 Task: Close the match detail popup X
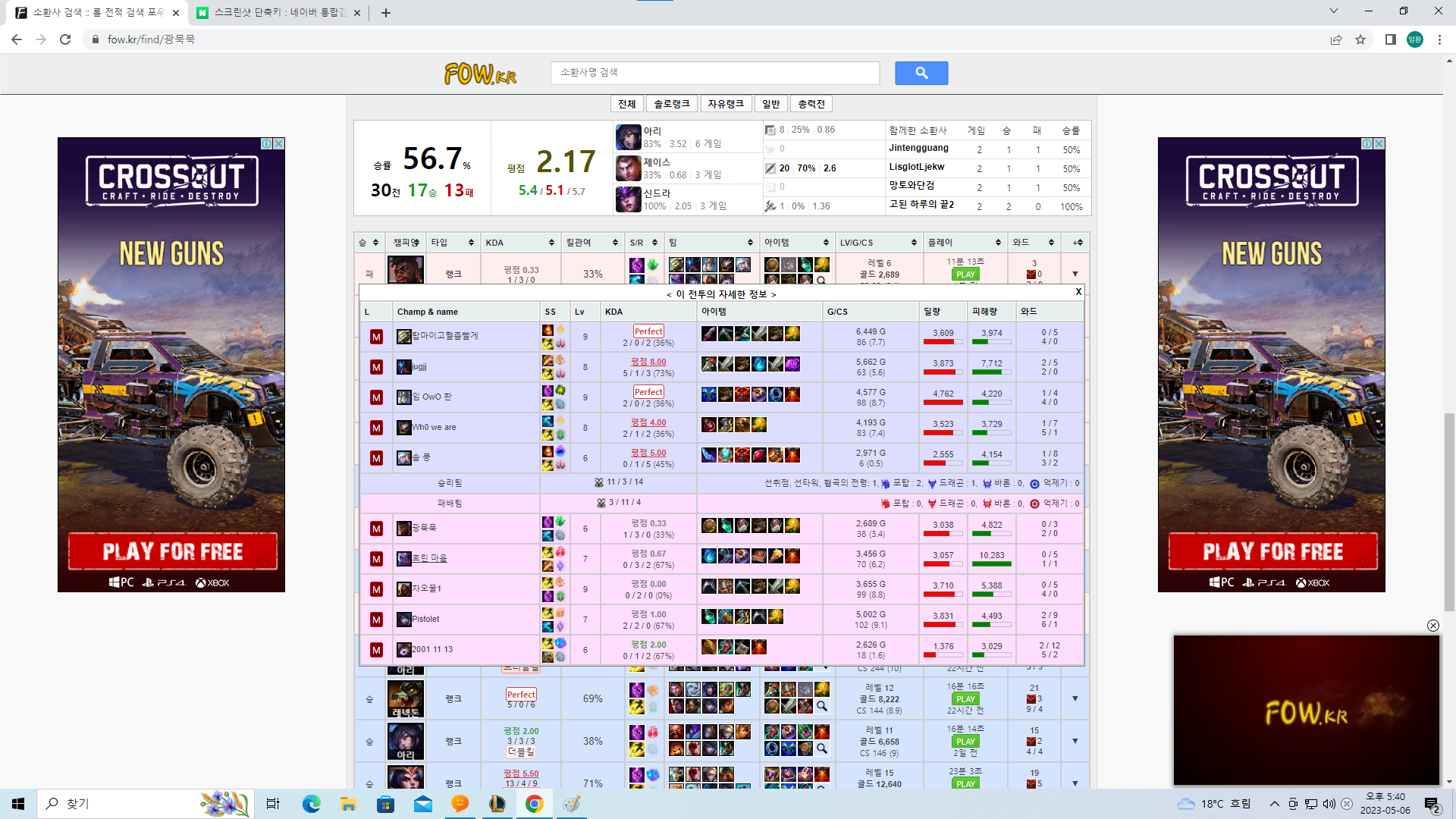1078,292
